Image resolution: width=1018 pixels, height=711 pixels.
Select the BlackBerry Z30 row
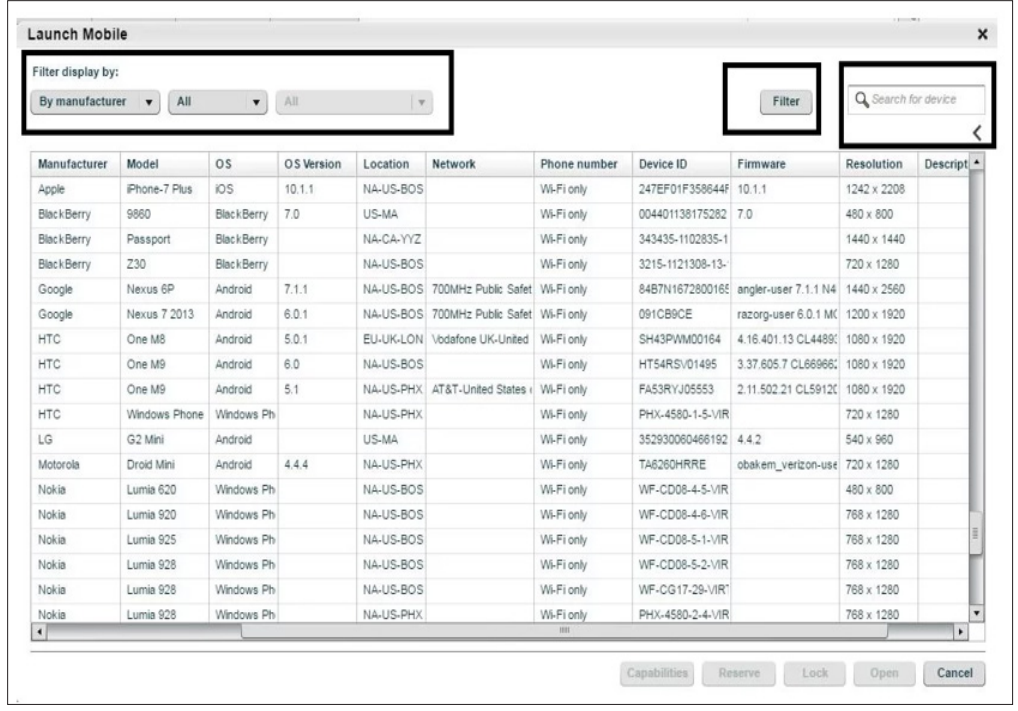pyautogui.click(x=500, y=264)
